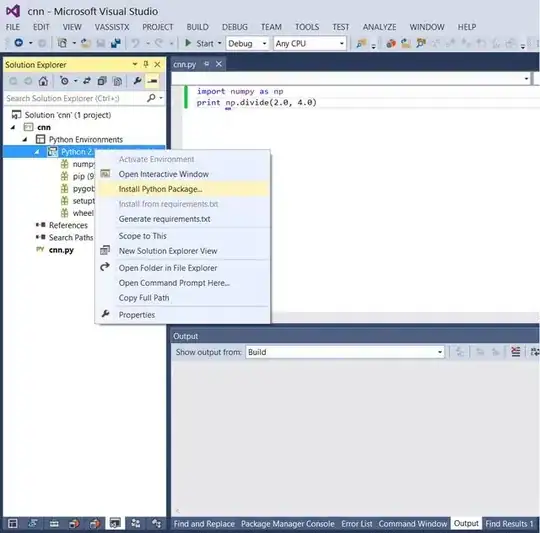Click the Clear All icon in Output panel
This screenshot has height=533, width=540.
click(x=516, y=352)
